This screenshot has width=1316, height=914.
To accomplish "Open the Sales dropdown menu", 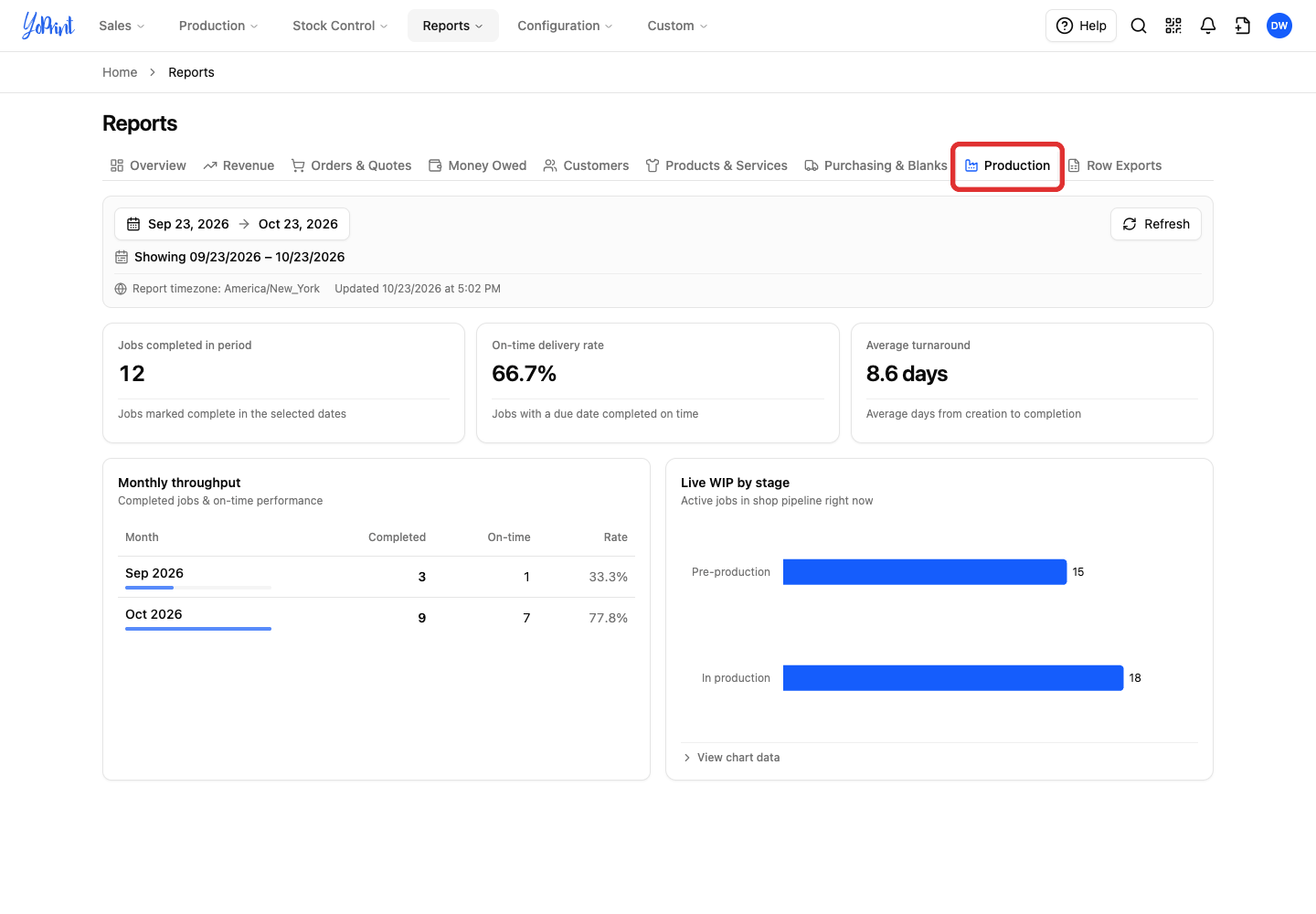I will (122, 26).
